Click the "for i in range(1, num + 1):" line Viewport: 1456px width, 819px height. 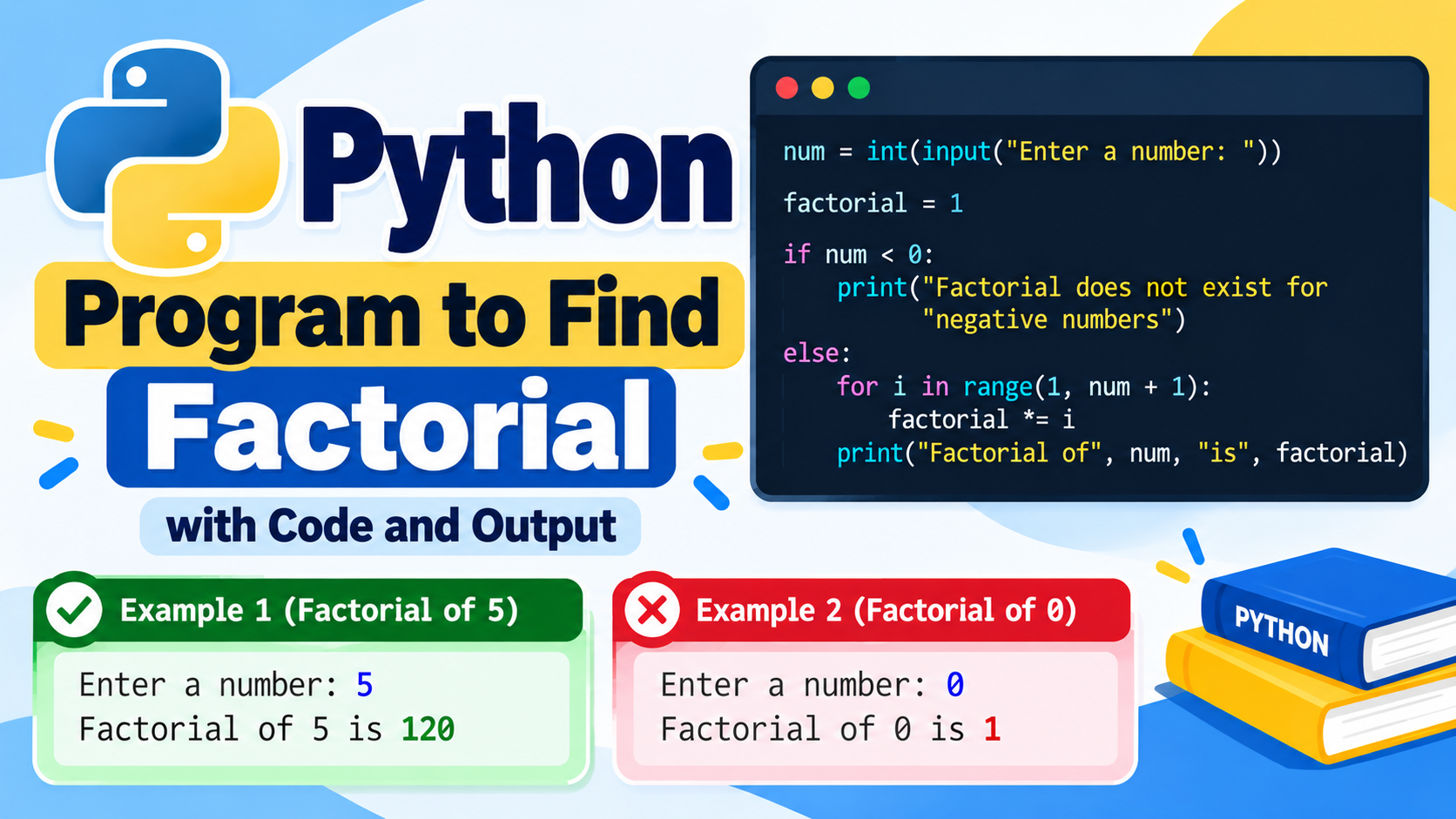pos(1023,386)
